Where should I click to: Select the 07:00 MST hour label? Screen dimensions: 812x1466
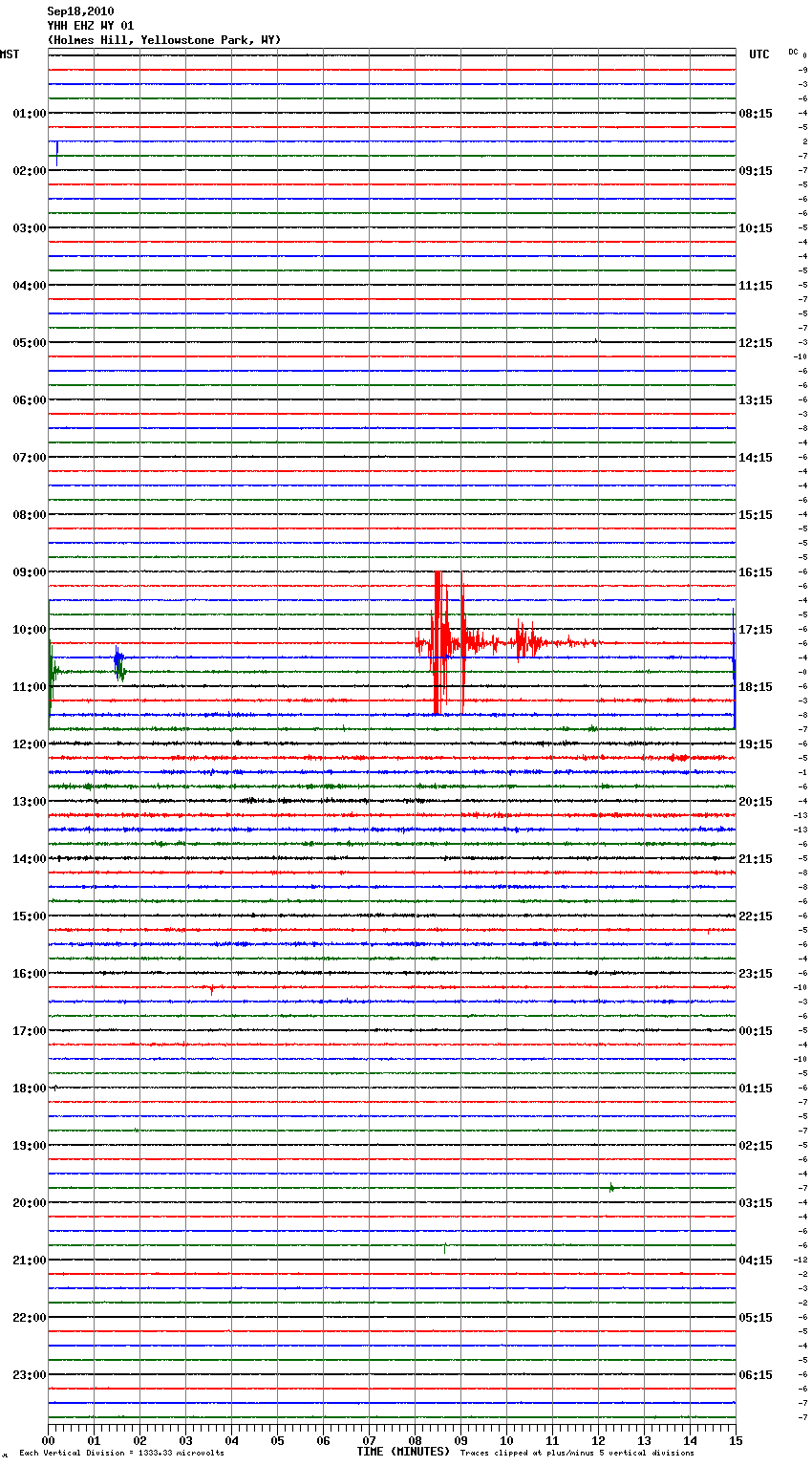29,458
